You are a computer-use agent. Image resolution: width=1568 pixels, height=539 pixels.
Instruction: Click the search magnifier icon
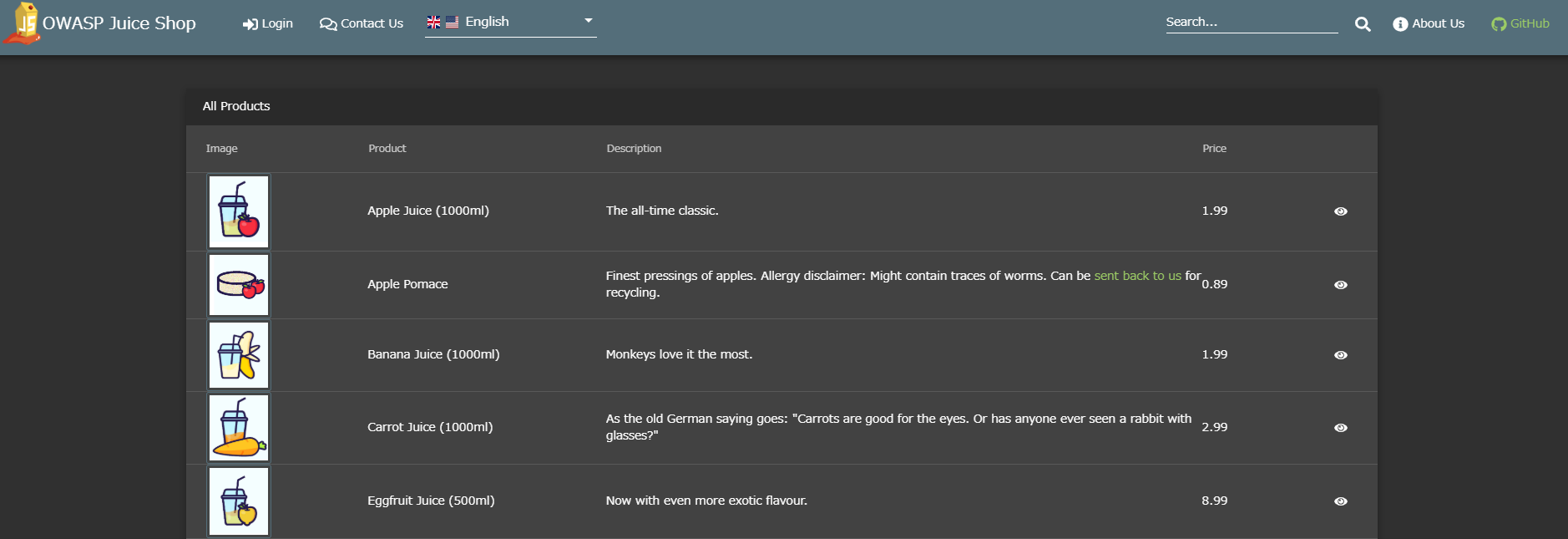pyautogui.click(x=1363, y=24)
